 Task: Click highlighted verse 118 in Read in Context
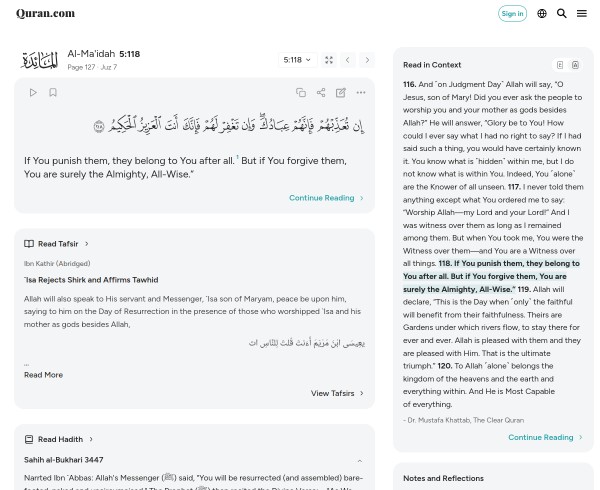tap(491, 276)
